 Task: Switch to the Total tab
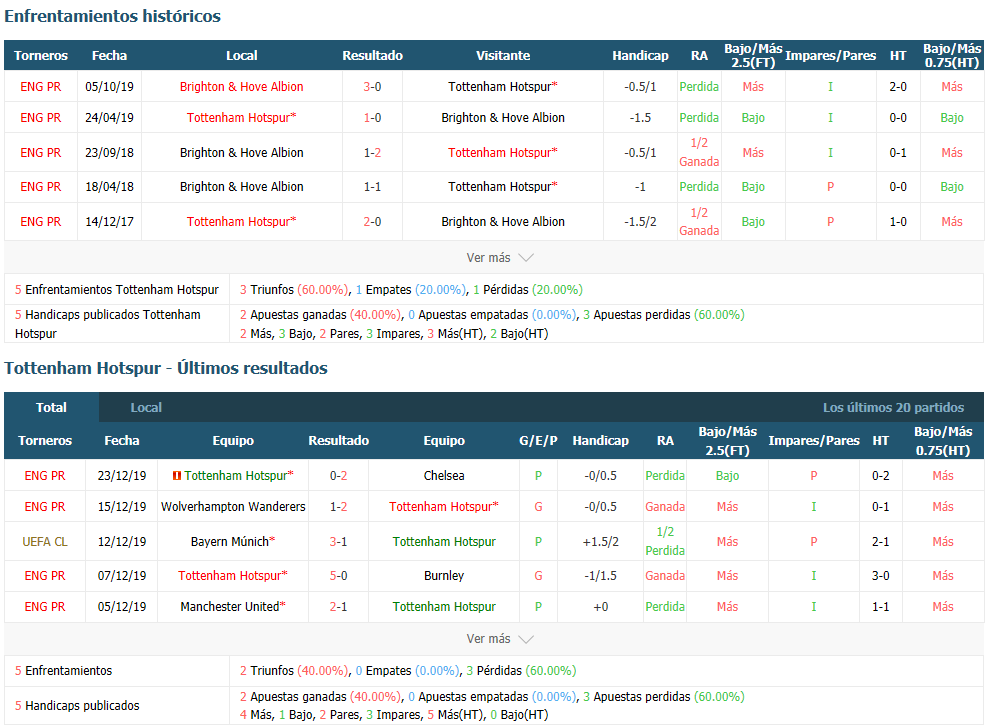click(51, 407)
